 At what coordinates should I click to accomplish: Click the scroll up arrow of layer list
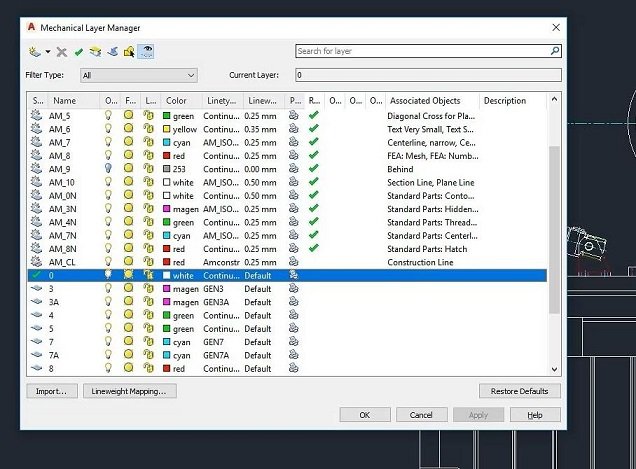[554, 99]
